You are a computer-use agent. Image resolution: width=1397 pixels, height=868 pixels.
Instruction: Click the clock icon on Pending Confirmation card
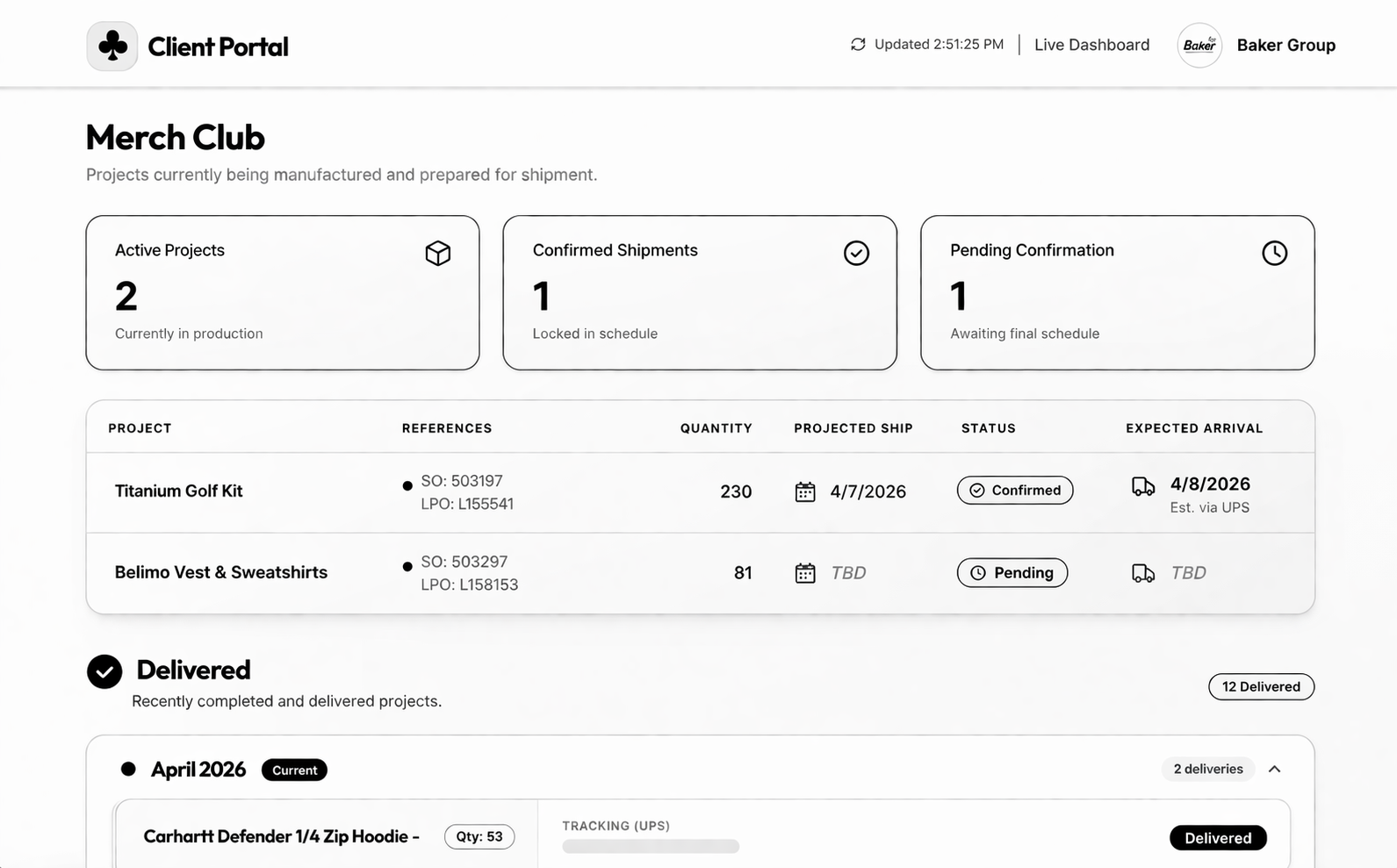(x=1274, y=253)
